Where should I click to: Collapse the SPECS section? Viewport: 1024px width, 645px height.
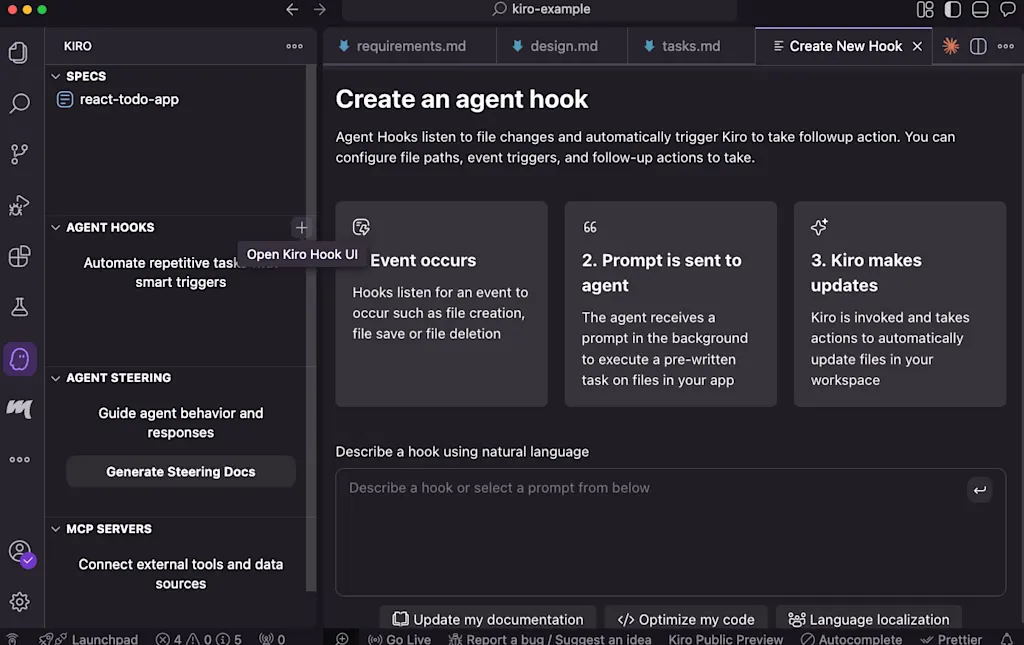coord(56,76)
